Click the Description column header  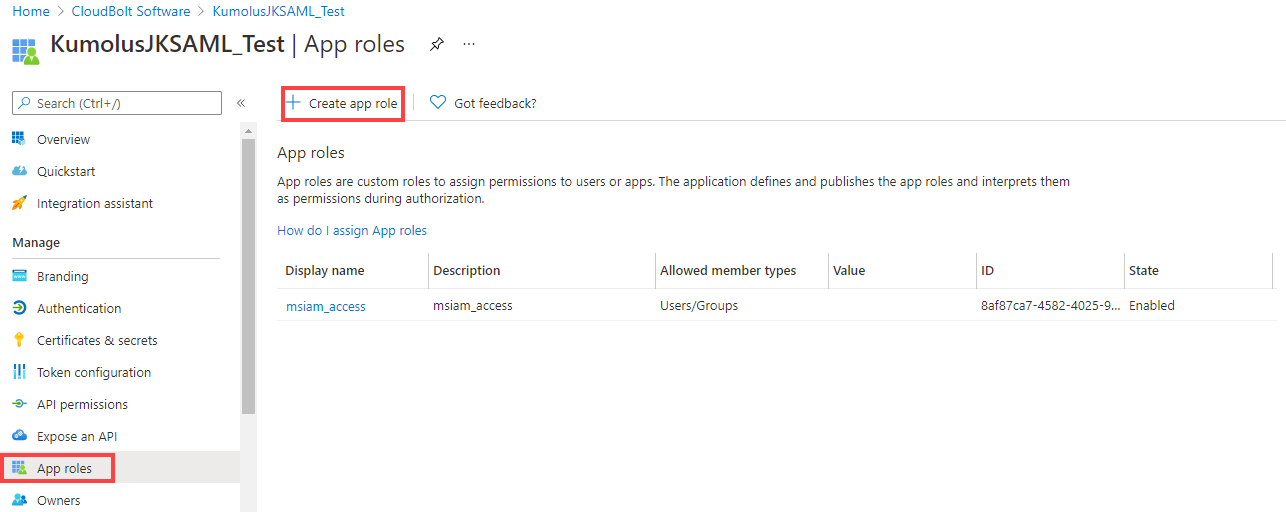coord(467,270)
